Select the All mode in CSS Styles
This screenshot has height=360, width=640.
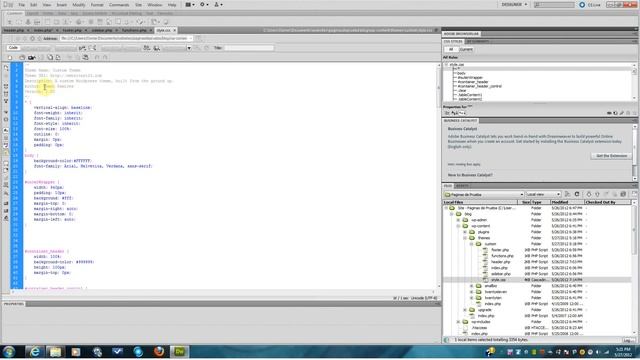(x=451, y=49)
